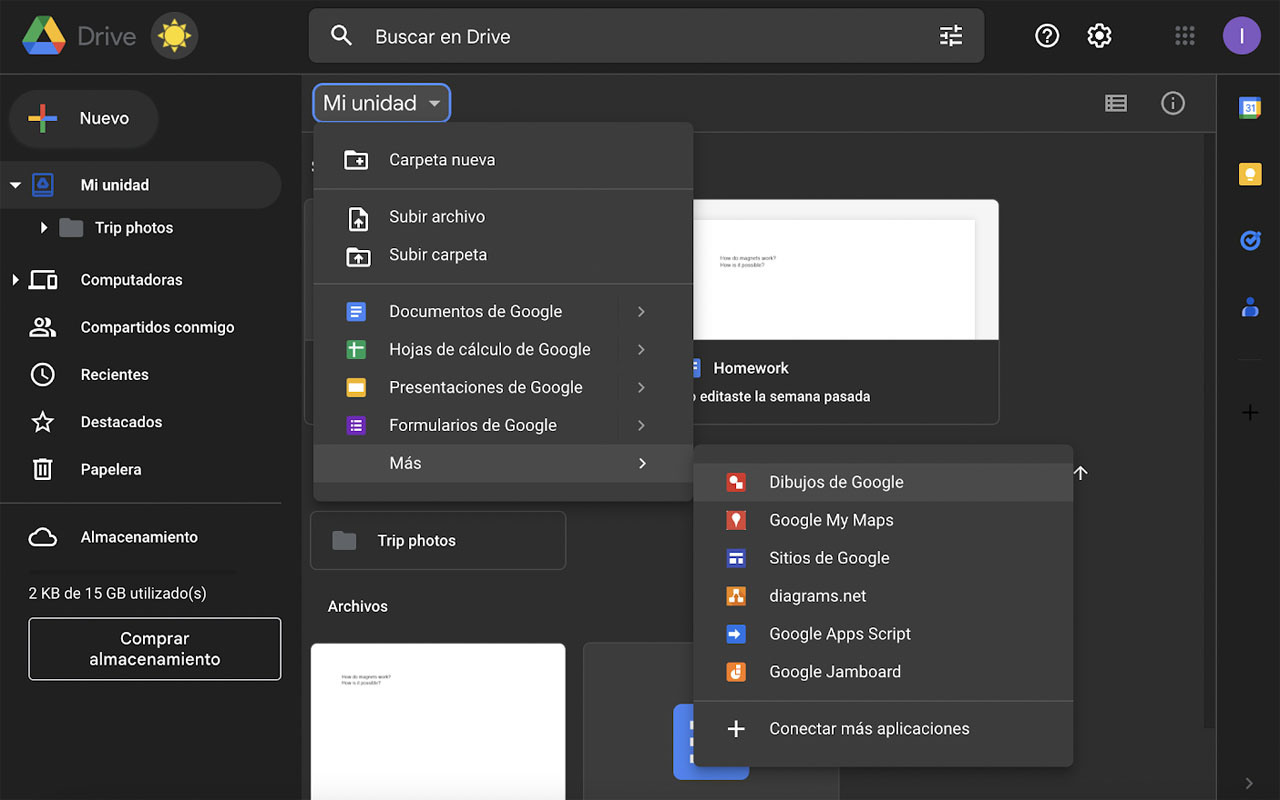The image size is (1280, 800).
Task: Expand the Trip photos tree arrow
Action: [x=44, y=228]
